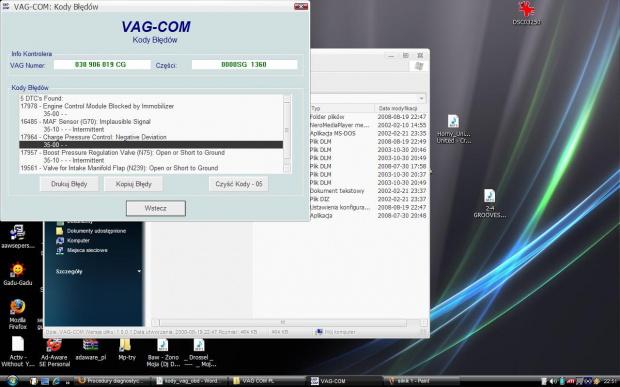The height and width of the screenshot is (387, 620).
Task: Select DTC 19561 Valve for Intake Manifold Flap
Action: coord(119,168)
